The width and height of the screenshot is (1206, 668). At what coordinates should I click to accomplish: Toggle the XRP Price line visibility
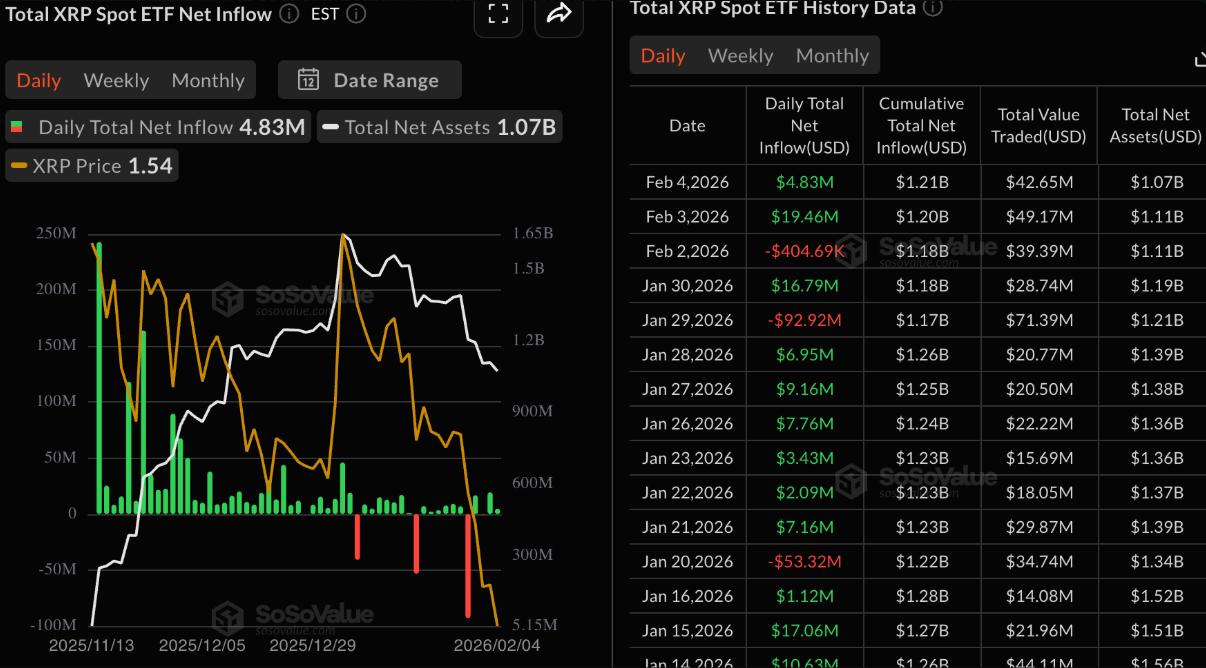[91, 165]
